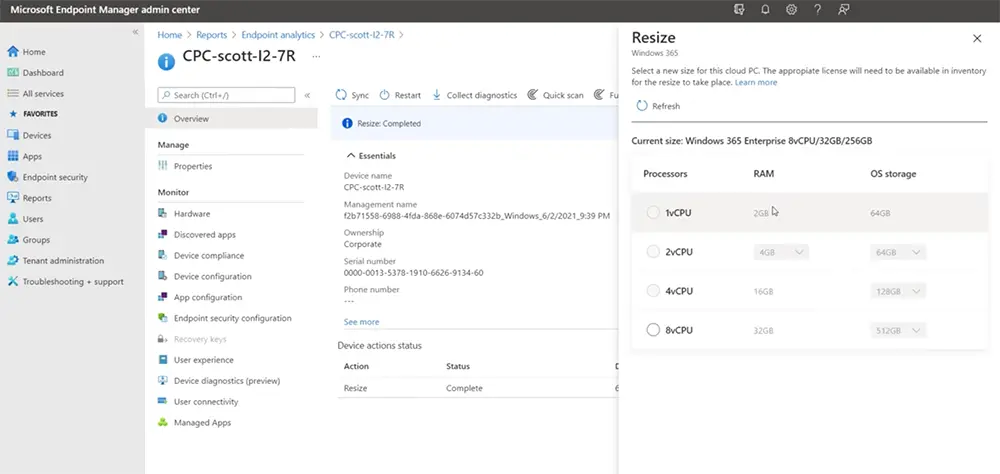This screenshot has height=474, width=1000.
Task: Collapse the device menu pane chevron
Action: coord(307,95)
